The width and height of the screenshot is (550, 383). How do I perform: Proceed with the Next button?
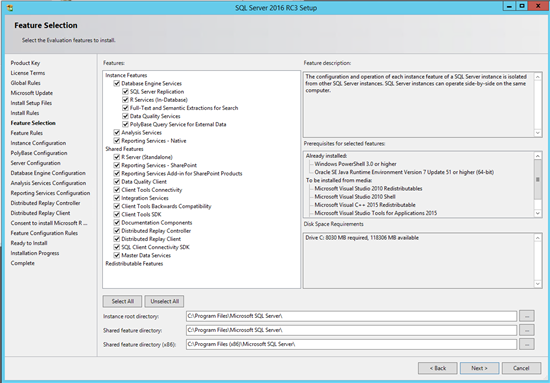tap(479, 368)
